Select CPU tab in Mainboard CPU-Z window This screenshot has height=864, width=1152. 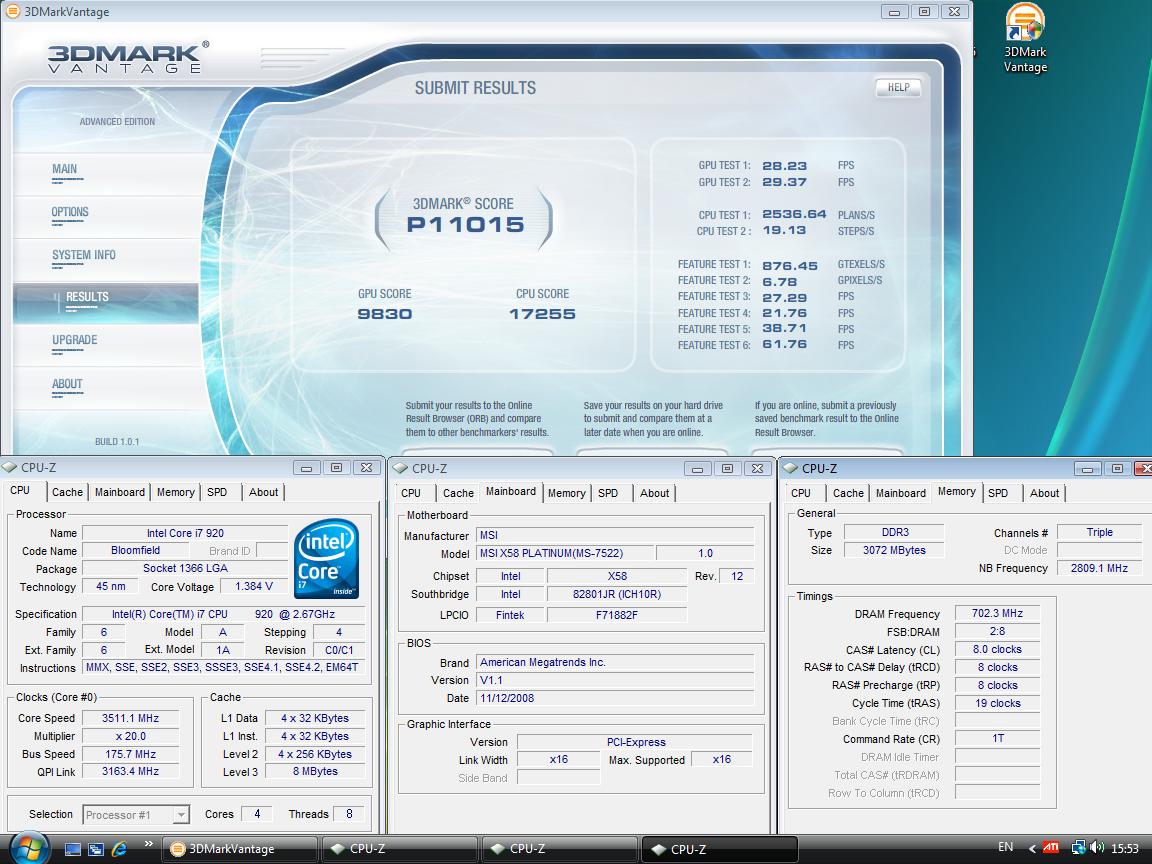pos(411,493)
